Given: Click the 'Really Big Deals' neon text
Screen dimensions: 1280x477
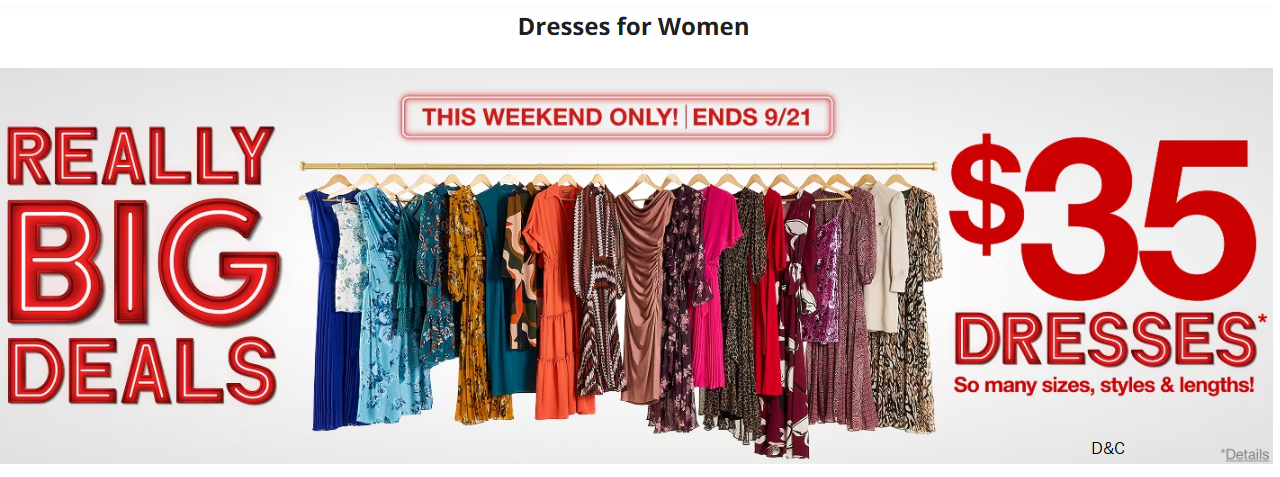Looking at the screenshot, I should click(140, 266).
